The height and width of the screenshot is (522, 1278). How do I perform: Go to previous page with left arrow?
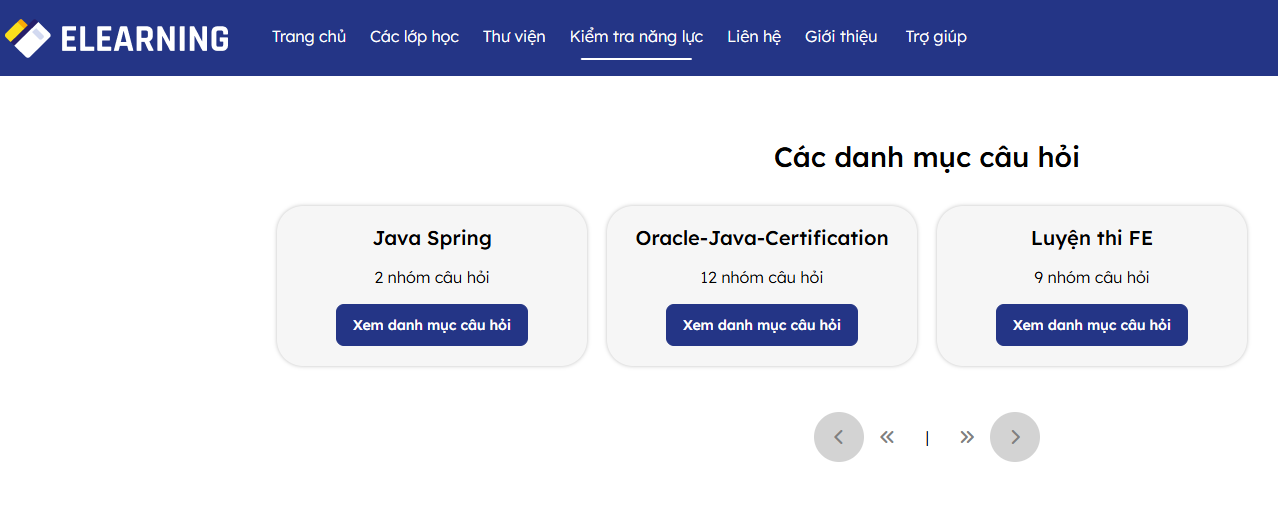839,437
